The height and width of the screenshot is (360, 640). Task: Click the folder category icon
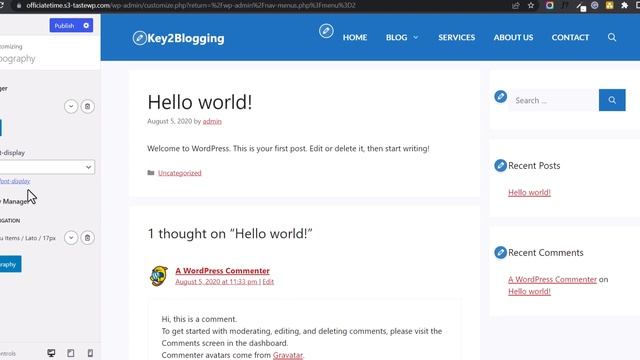[x=151, y=173]
